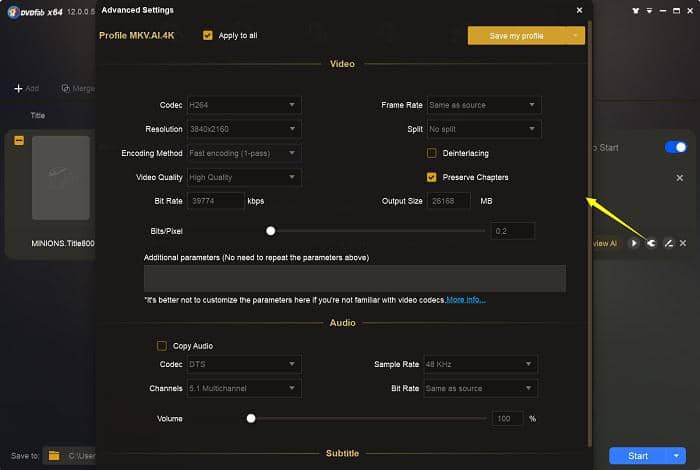Click the DVDFab logo icon

click(13, 12)
